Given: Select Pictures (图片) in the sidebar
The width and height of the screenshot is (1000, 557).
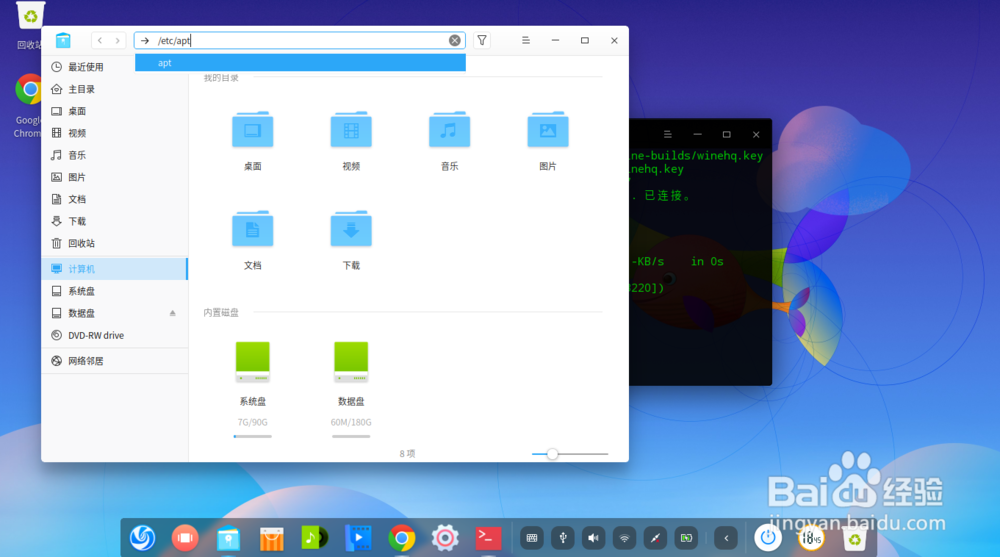Looking at the screenshot, I should (115, 177).
